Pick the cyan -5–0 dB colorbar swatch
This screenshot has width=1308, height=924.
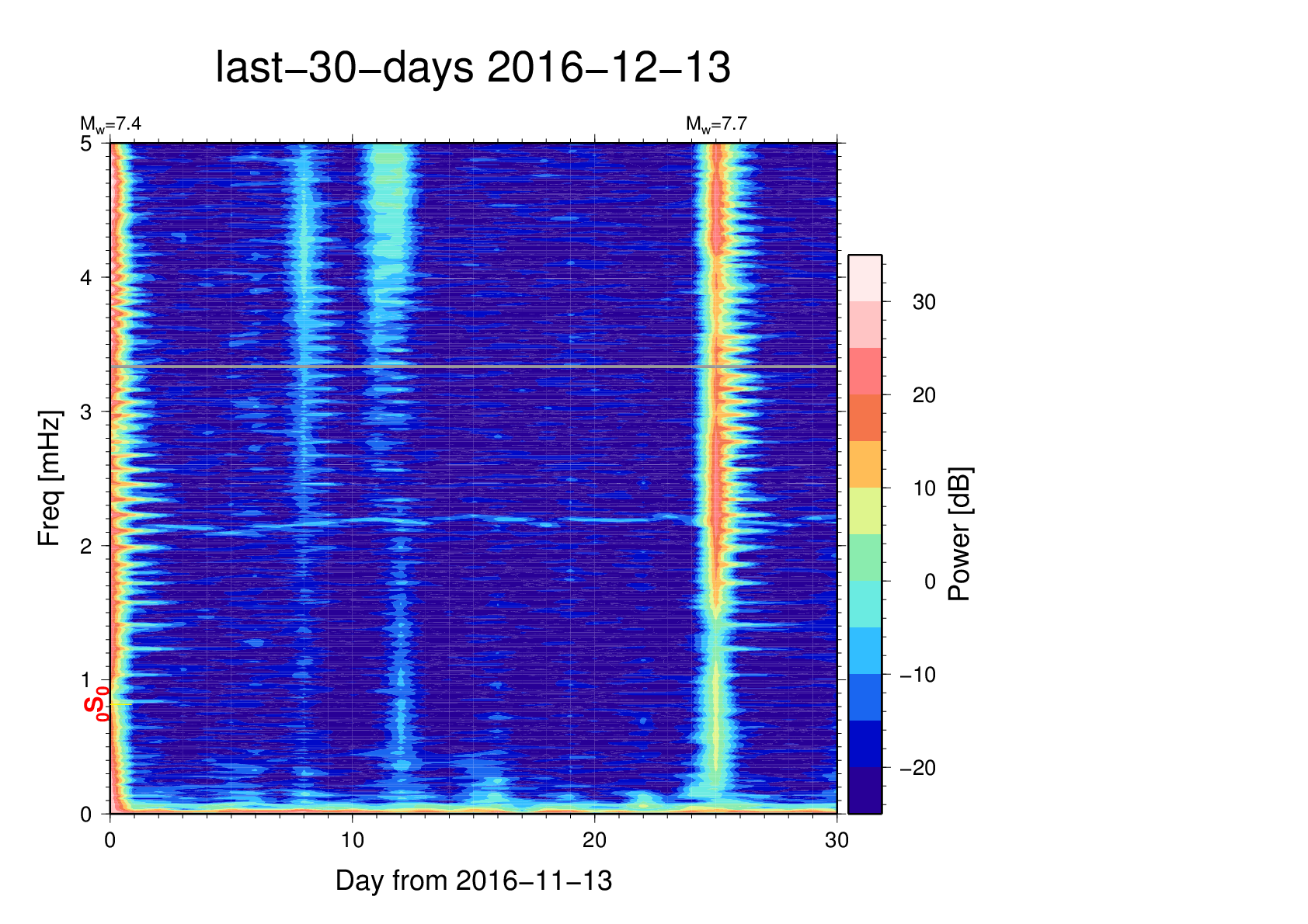[x=864, y=604]
